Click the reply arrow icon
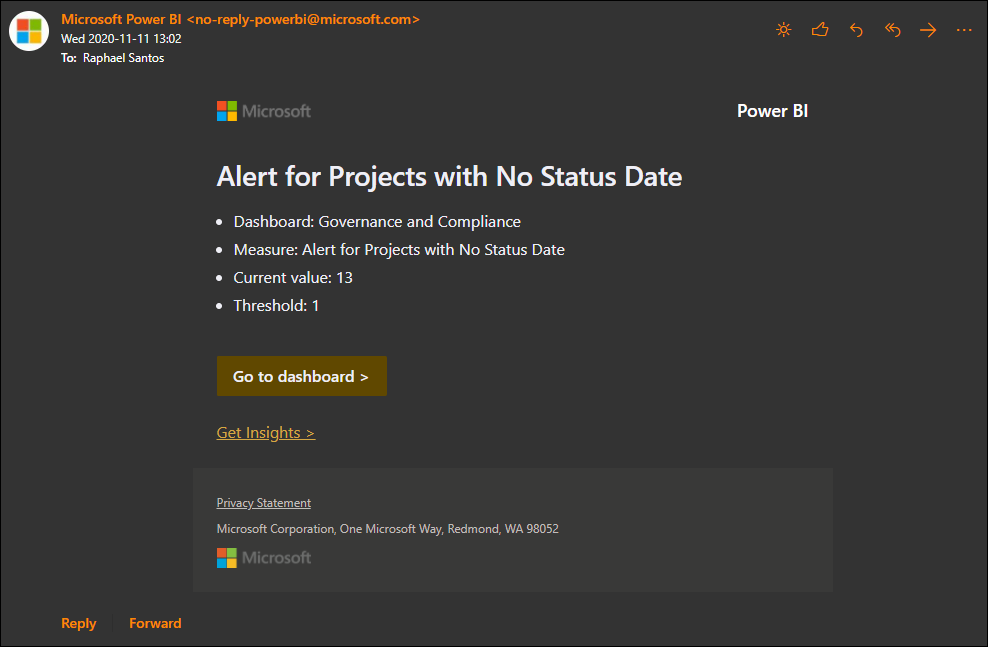 click(x=856, y=30)
